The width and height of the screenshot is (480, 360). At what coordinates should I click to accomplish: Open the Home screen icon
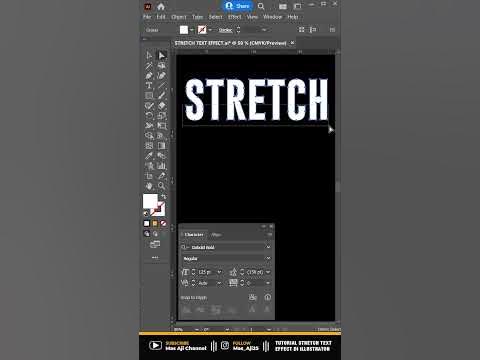coord(161,6)
